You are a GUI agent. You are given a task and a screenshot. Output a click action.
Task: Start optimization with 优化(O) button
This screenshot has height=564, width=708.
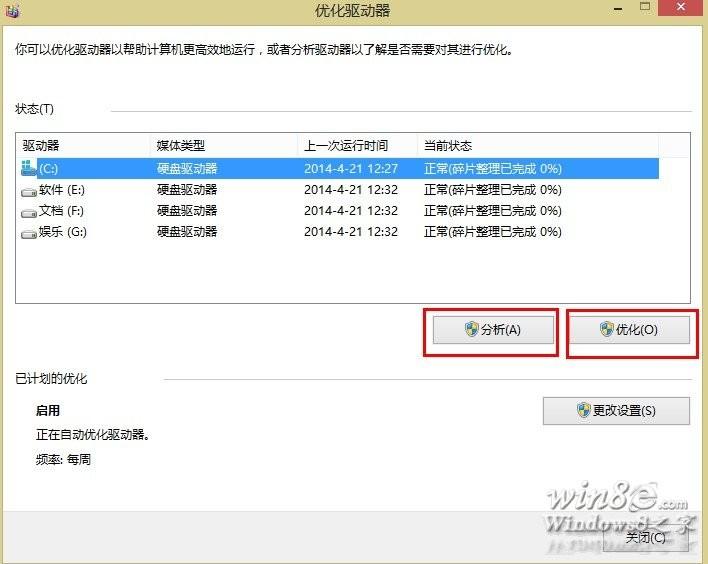[629, 330]
